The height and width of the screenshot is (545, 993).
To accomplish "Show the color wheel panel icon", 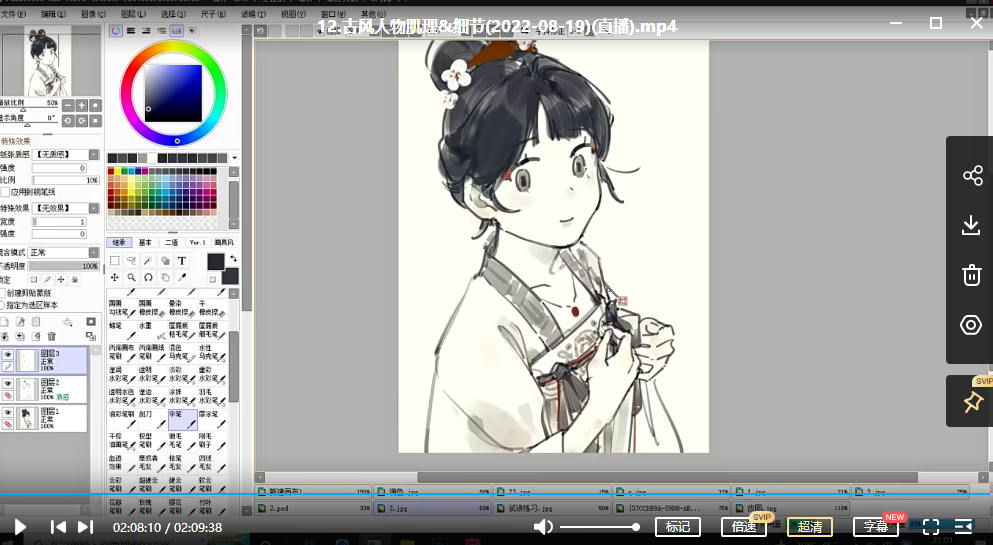I will point(116,31).
